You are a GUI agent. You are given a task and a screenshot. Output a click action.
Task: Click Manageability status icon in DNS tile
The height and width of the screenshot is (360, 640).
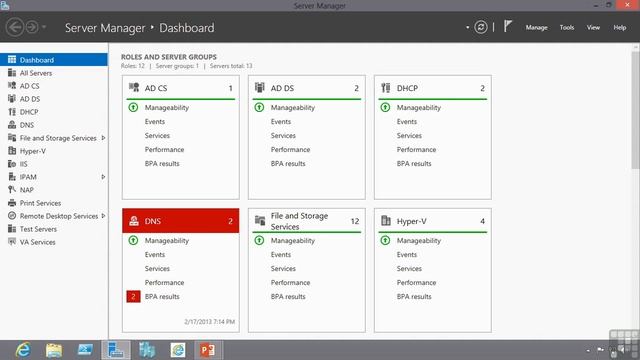coord(133,240)
